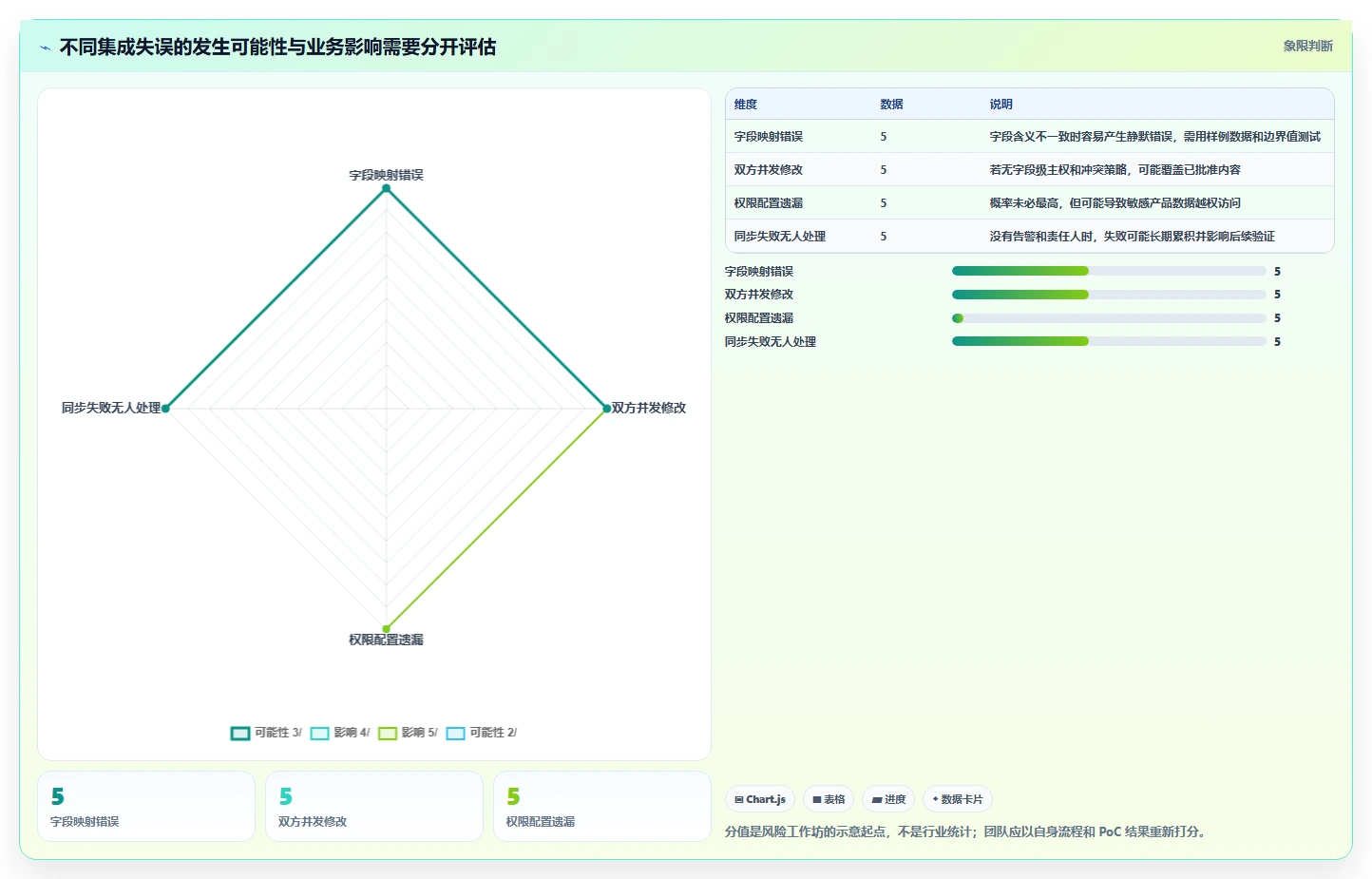Click the 同步失败无人处理 radar data point

tap(165, 409)
